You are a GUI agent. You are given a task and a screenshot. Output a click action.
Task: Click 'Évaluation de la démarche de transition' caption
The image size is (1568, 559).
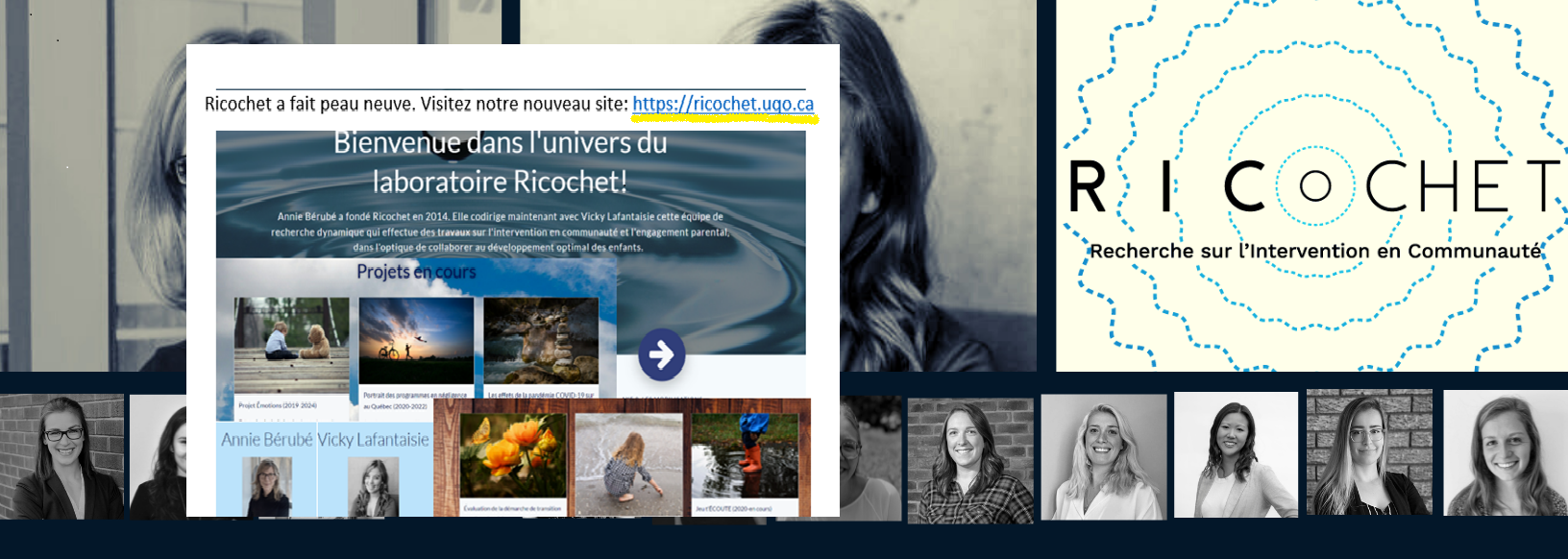[x=512, y=508]
